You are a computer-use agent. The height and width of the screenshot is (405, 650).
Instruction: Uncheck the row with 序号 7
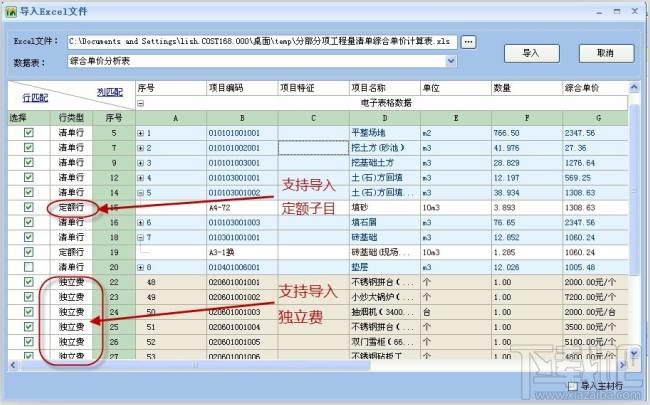tap(29, 148)
